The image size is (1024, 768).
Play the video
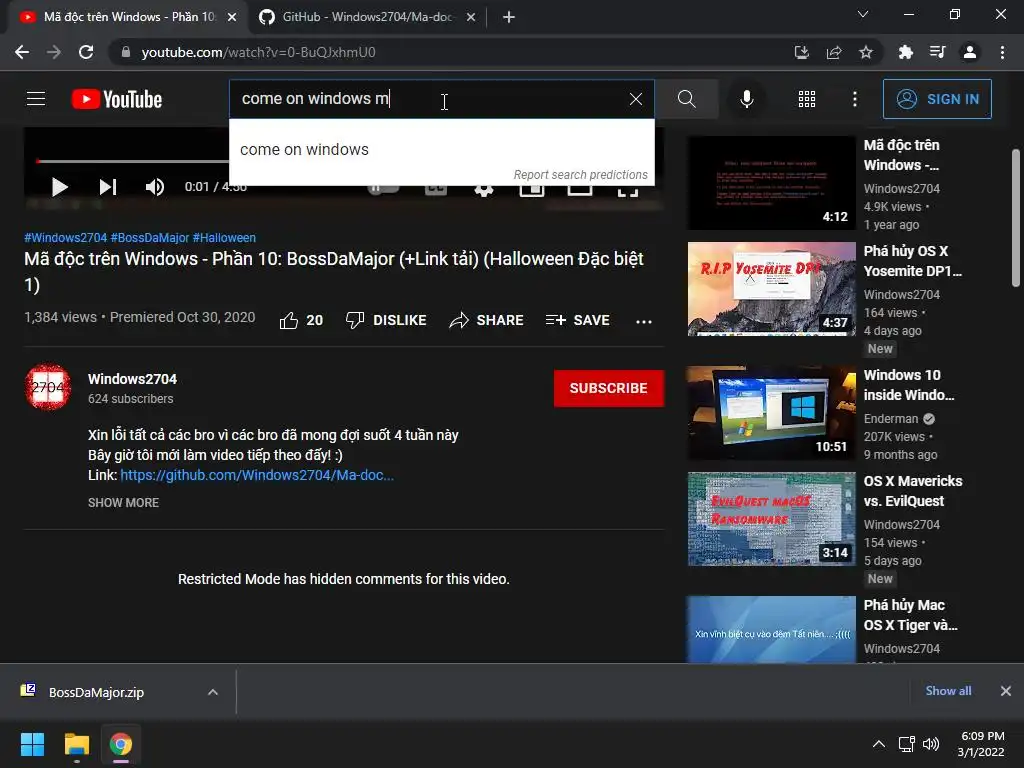[59, 187]
